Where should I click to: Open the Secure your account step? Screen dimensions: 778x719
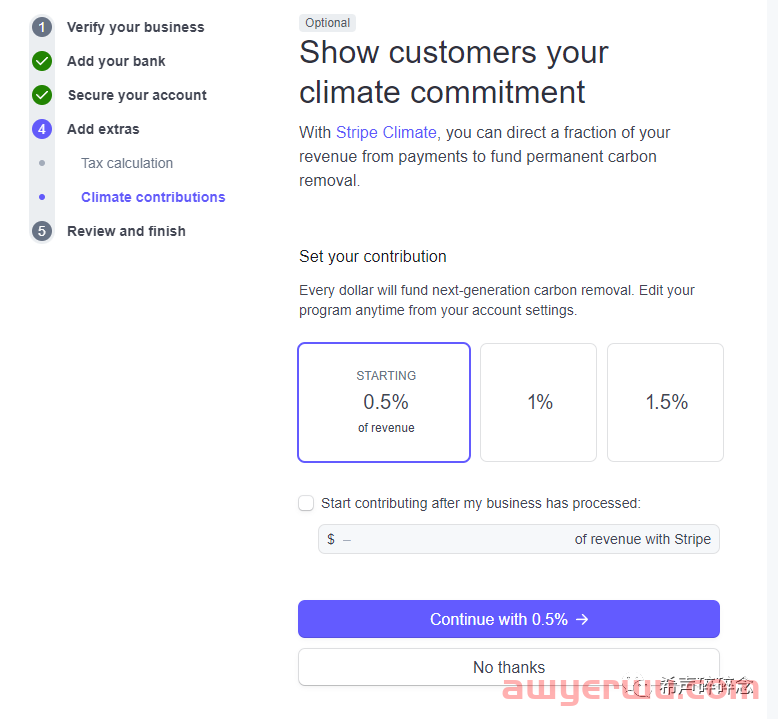coord(137,95)
